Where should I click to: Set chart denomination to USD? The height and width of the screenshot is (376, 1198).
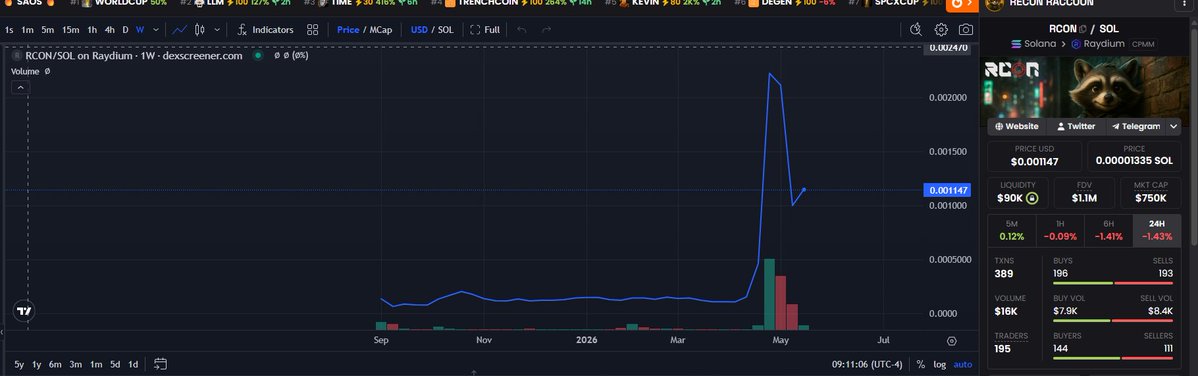419,30
